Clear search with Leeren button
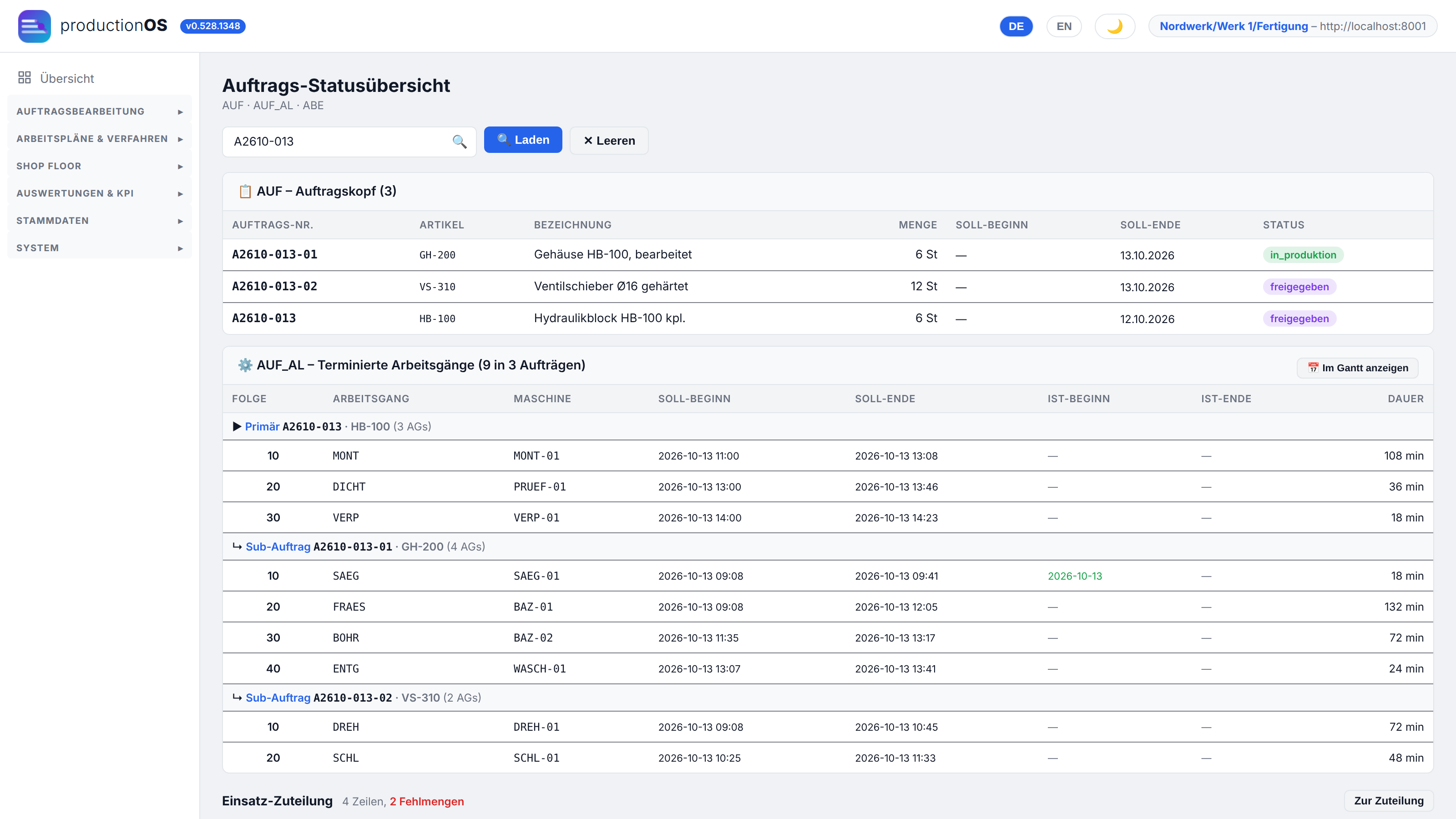Image resolution: width=1456 pixels, height=819 pixels. click(609, 140)
